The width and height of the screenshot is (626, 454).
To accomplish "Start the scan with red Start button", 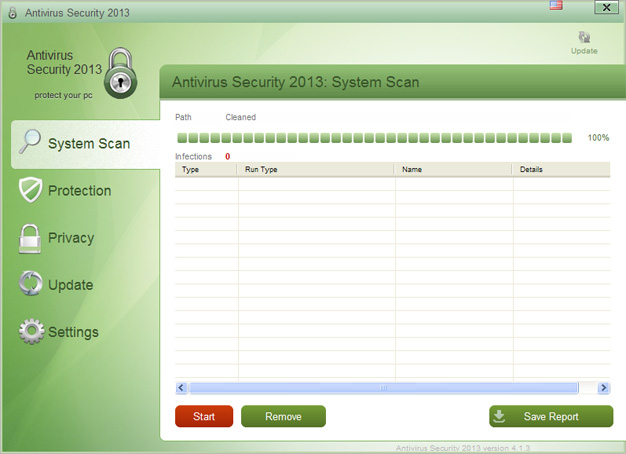I will click(x=204, y=416).
